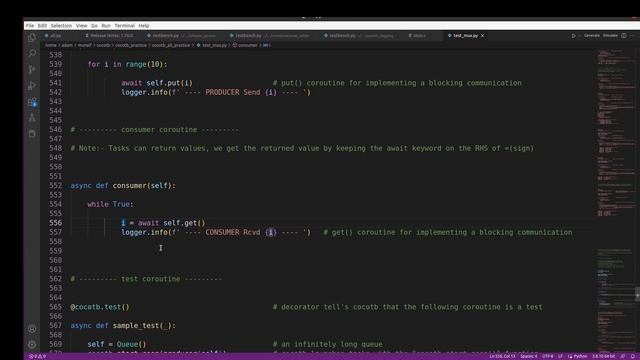The image size is (640, 360).
Task: Change Python language mode in status bar
Action: (580, 356)
